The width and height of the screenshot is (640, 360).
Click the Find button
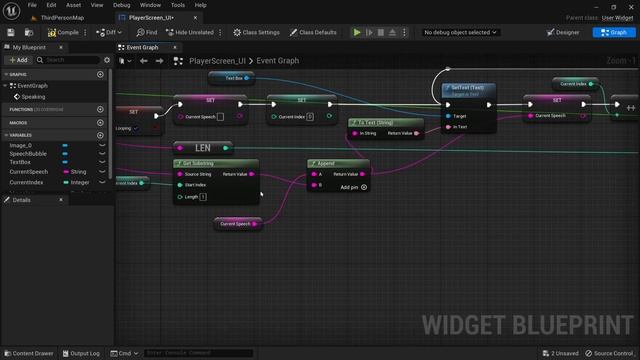(147, 32)
